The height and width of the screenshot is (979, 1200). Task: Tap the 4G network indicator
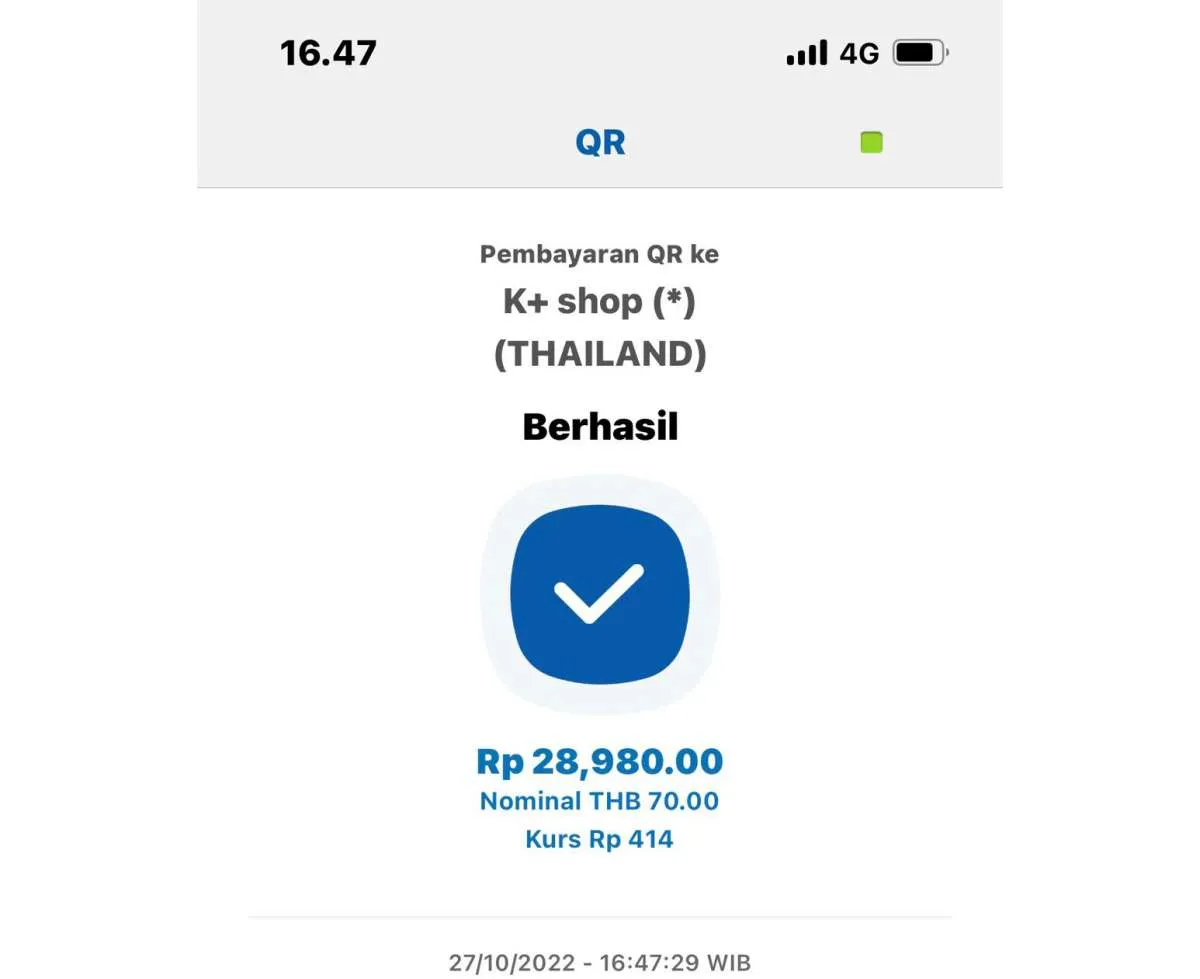pyautogui.click(x=859, y=53)
